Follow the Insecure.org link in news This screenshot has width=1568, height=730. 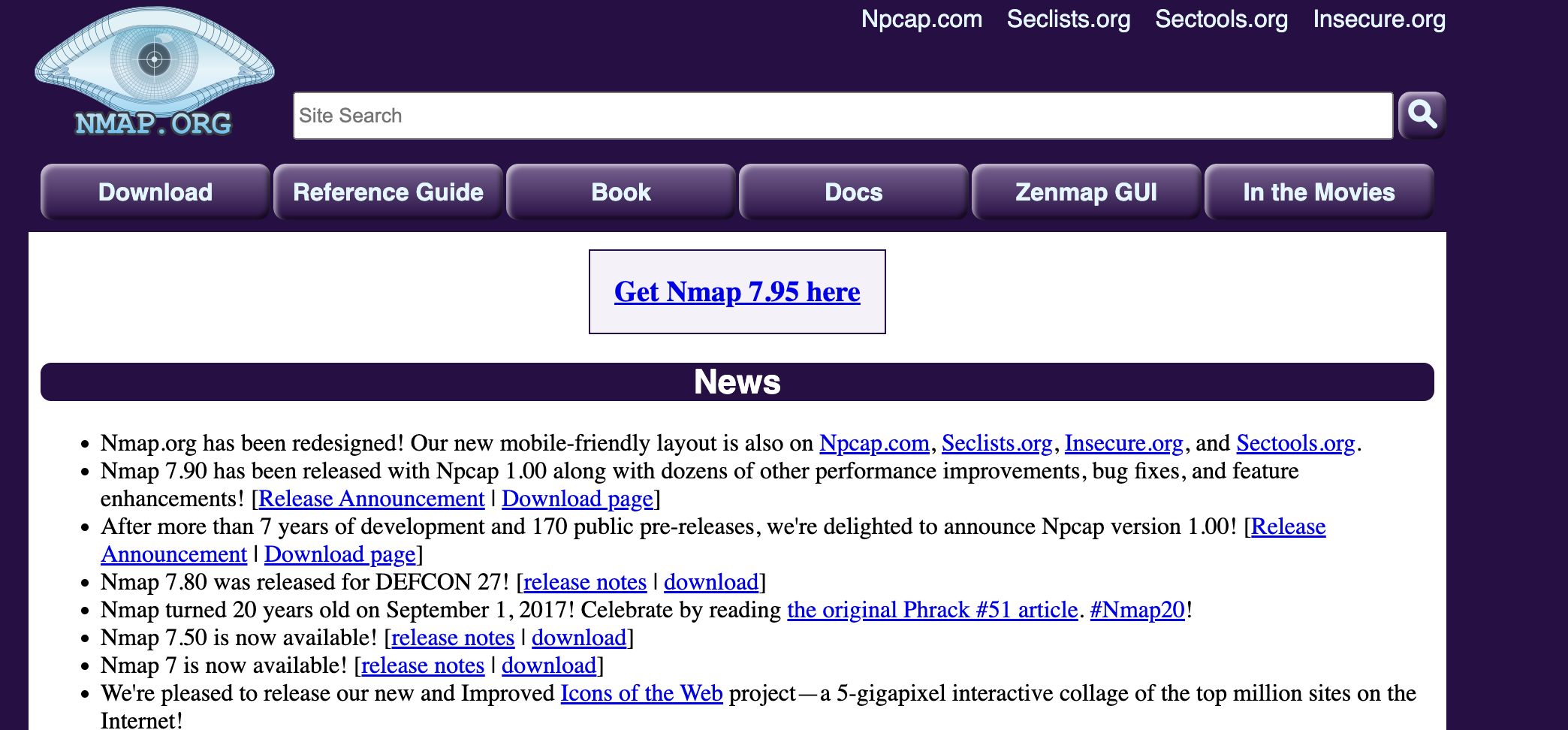[1124, 443]
